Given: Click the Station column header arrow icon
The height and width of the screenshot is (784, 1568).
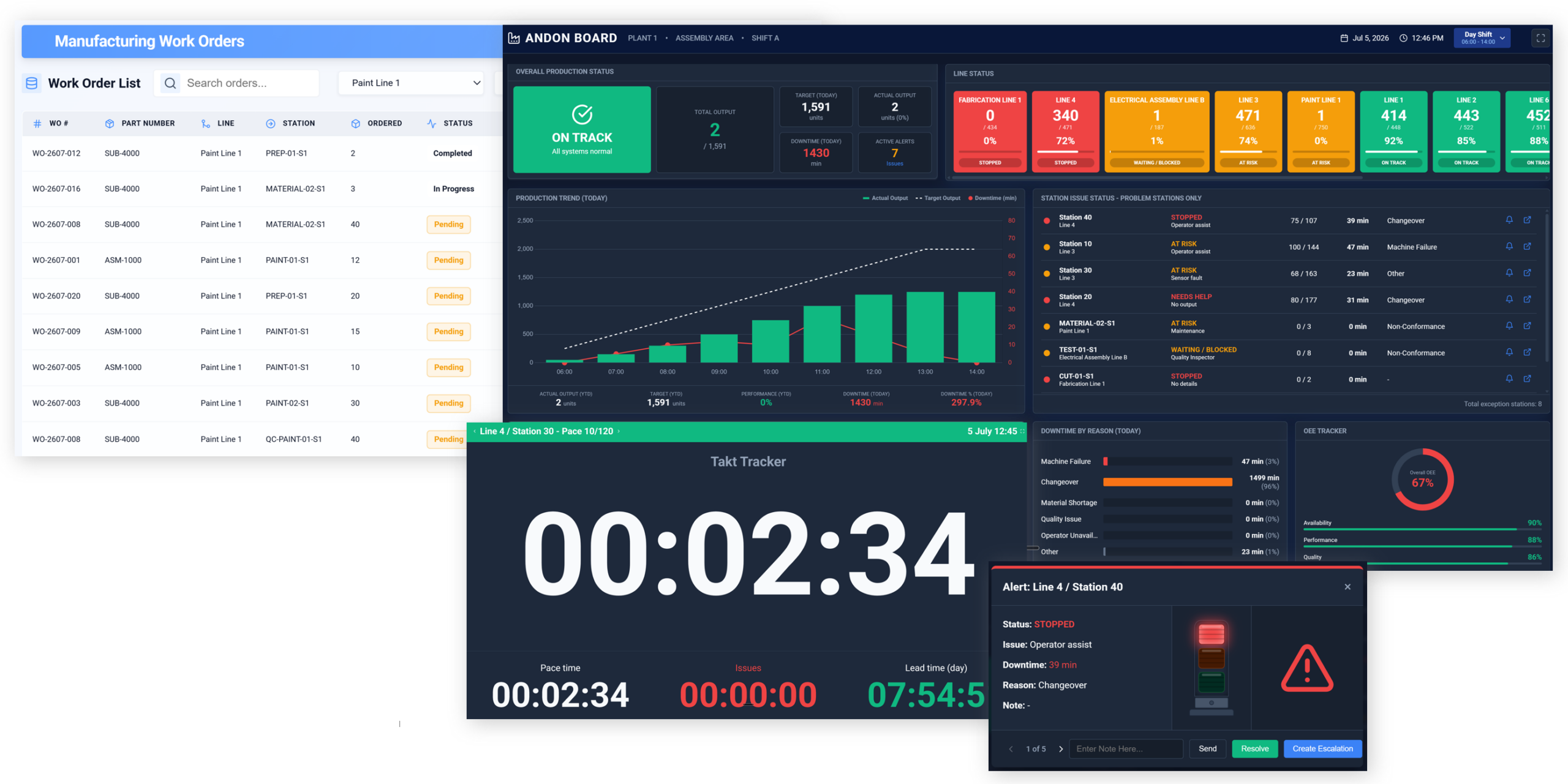Looking at the screenshot, I should click(x=271, y=123).
